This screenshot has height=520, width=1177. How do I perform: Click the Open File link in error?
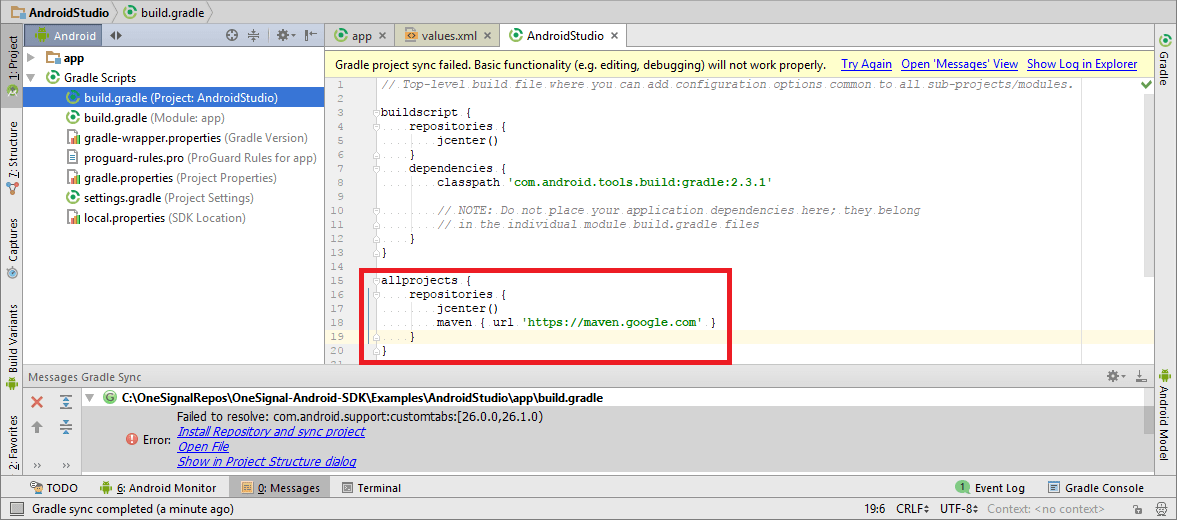click(x=203, y=446)
